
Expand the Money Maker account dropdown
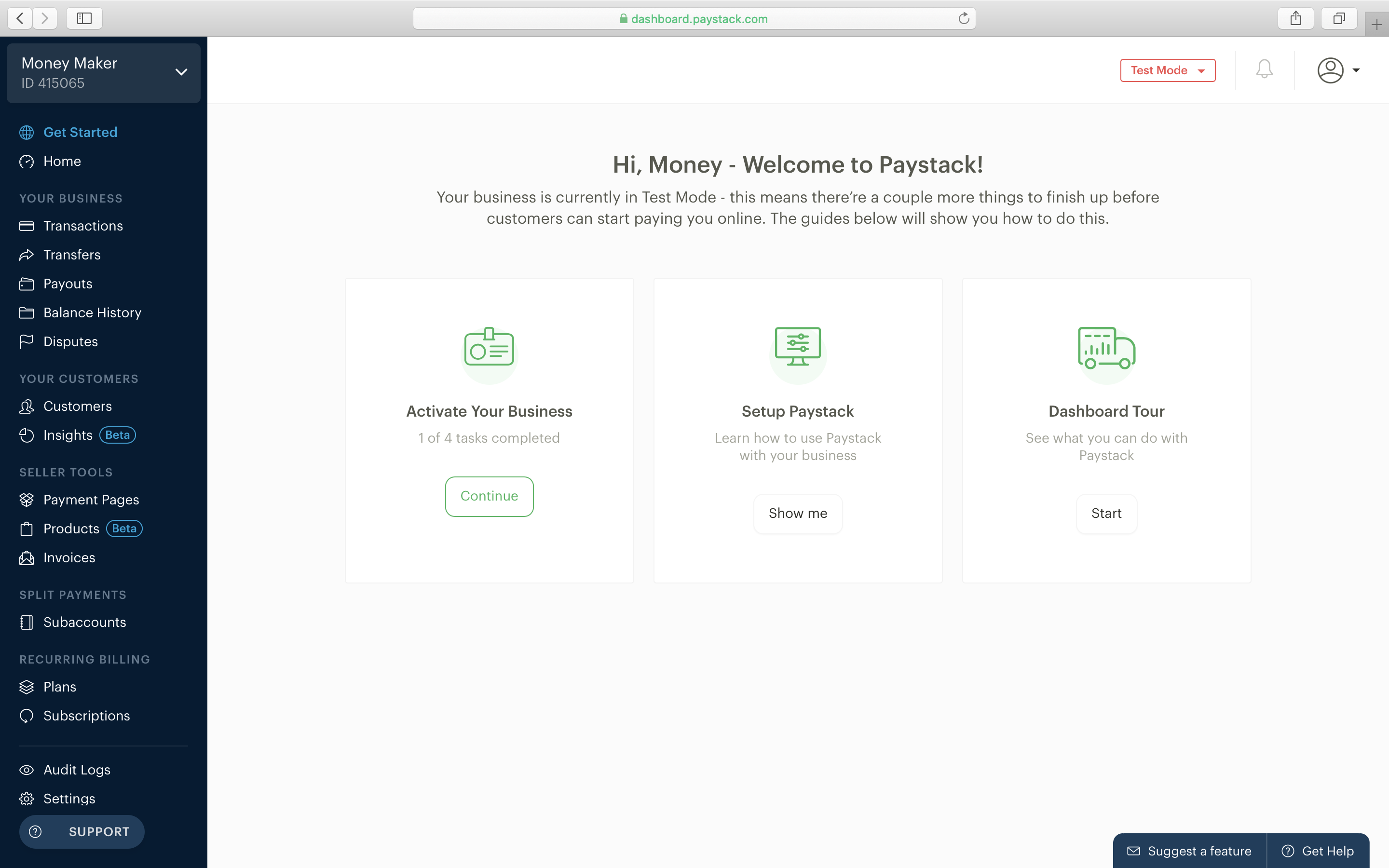point(181,71)
